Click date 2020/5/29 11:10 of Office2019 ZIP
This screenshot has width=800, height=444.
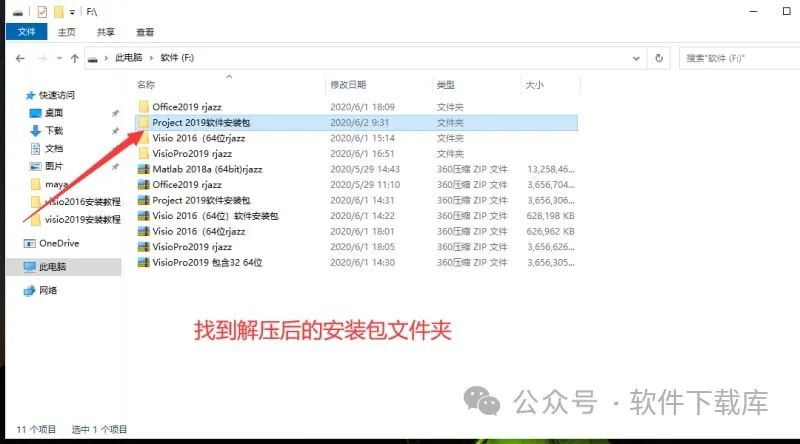[x=365, y=185]
